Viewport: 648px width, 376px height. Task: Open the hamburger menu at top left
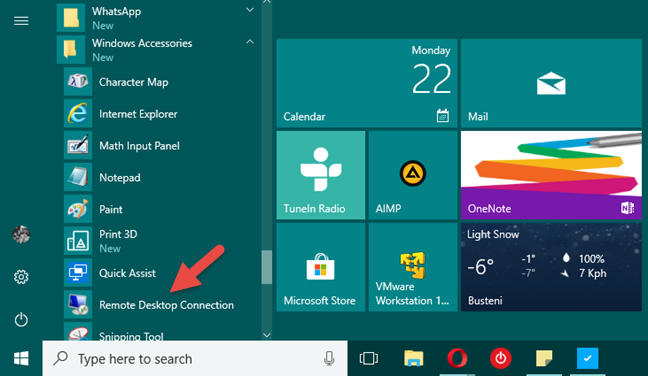[x=21, y=21]
